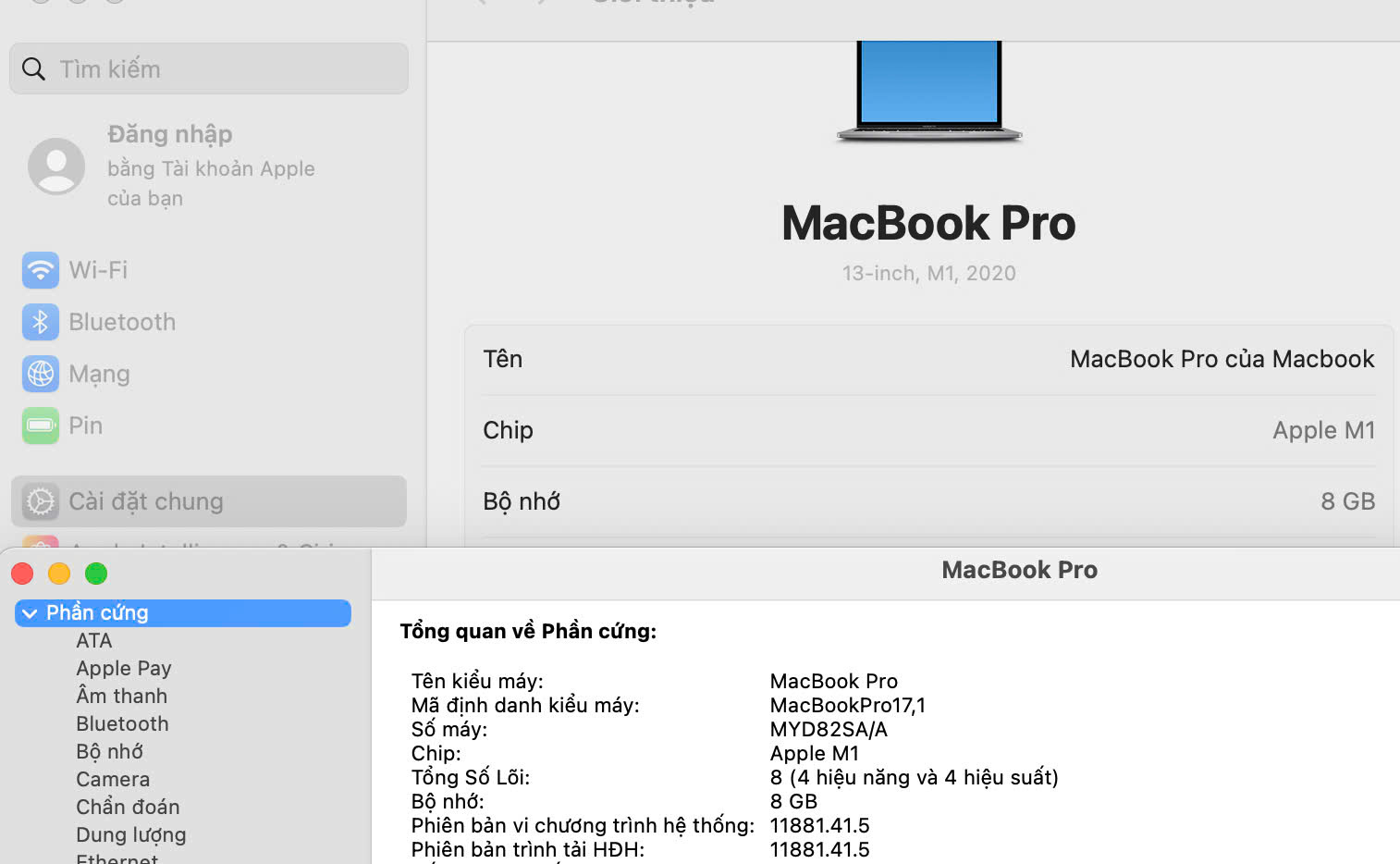The height and width of the screenshot is (864, 1400).
Task: Select the Phần cứng category row
Action: coord(183,612)
